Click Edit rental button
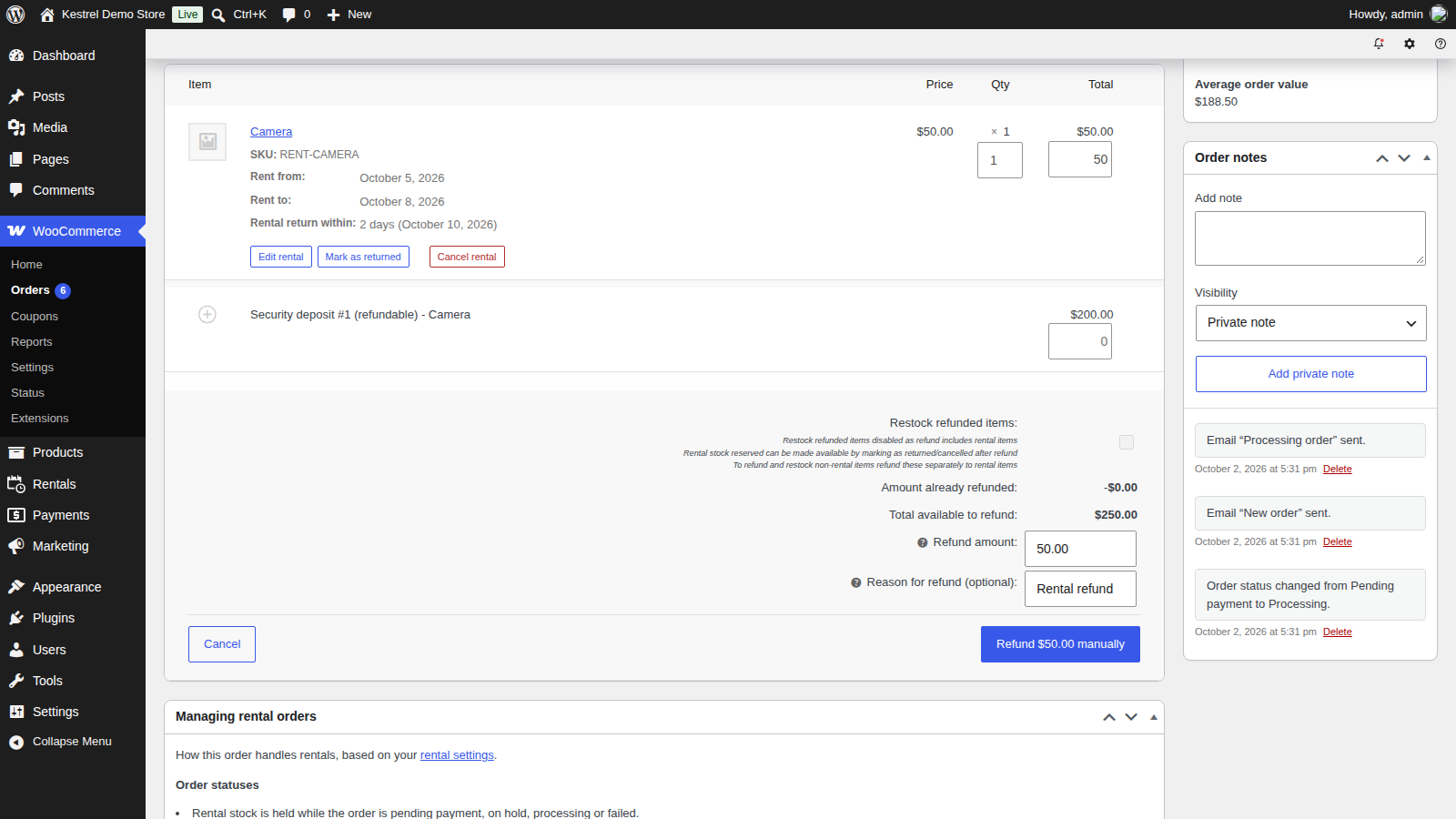The height and width of the screenshot is (819, 1456). 281,257
